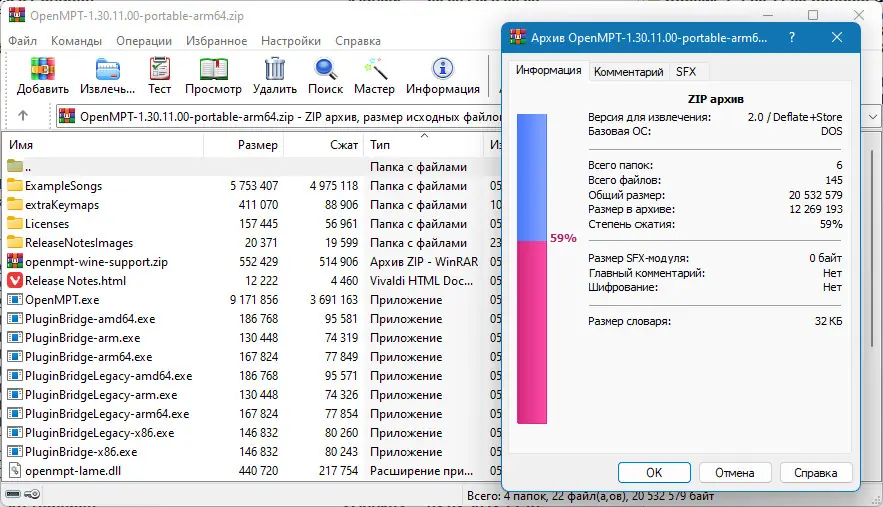Image resolution: width=883 pixels, height=507 pixels.
Task: Open the Операции menu
Action: [x=144, y=41]
